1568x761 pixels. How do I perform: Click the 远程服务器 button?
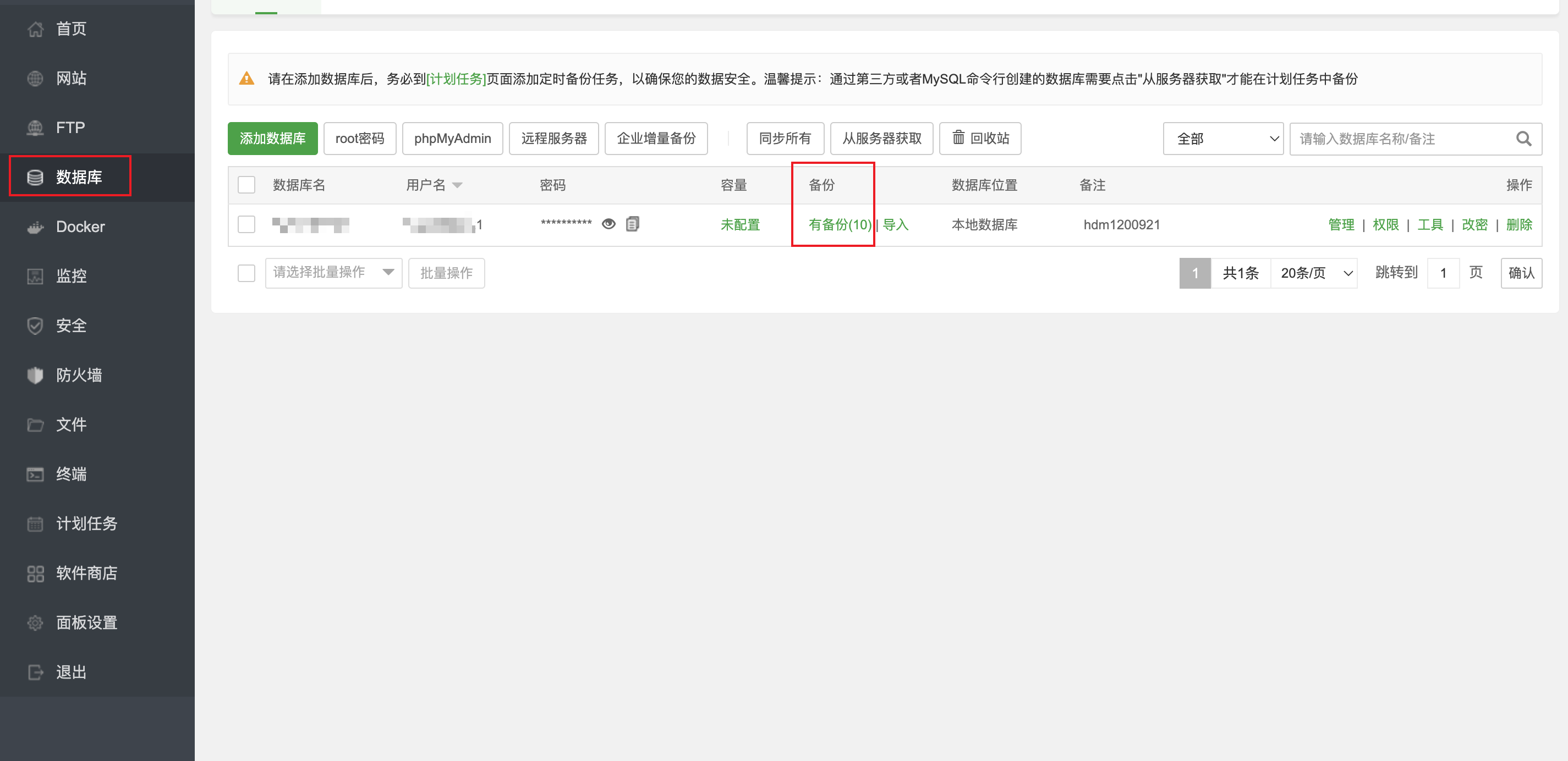(x=554, y=139)
